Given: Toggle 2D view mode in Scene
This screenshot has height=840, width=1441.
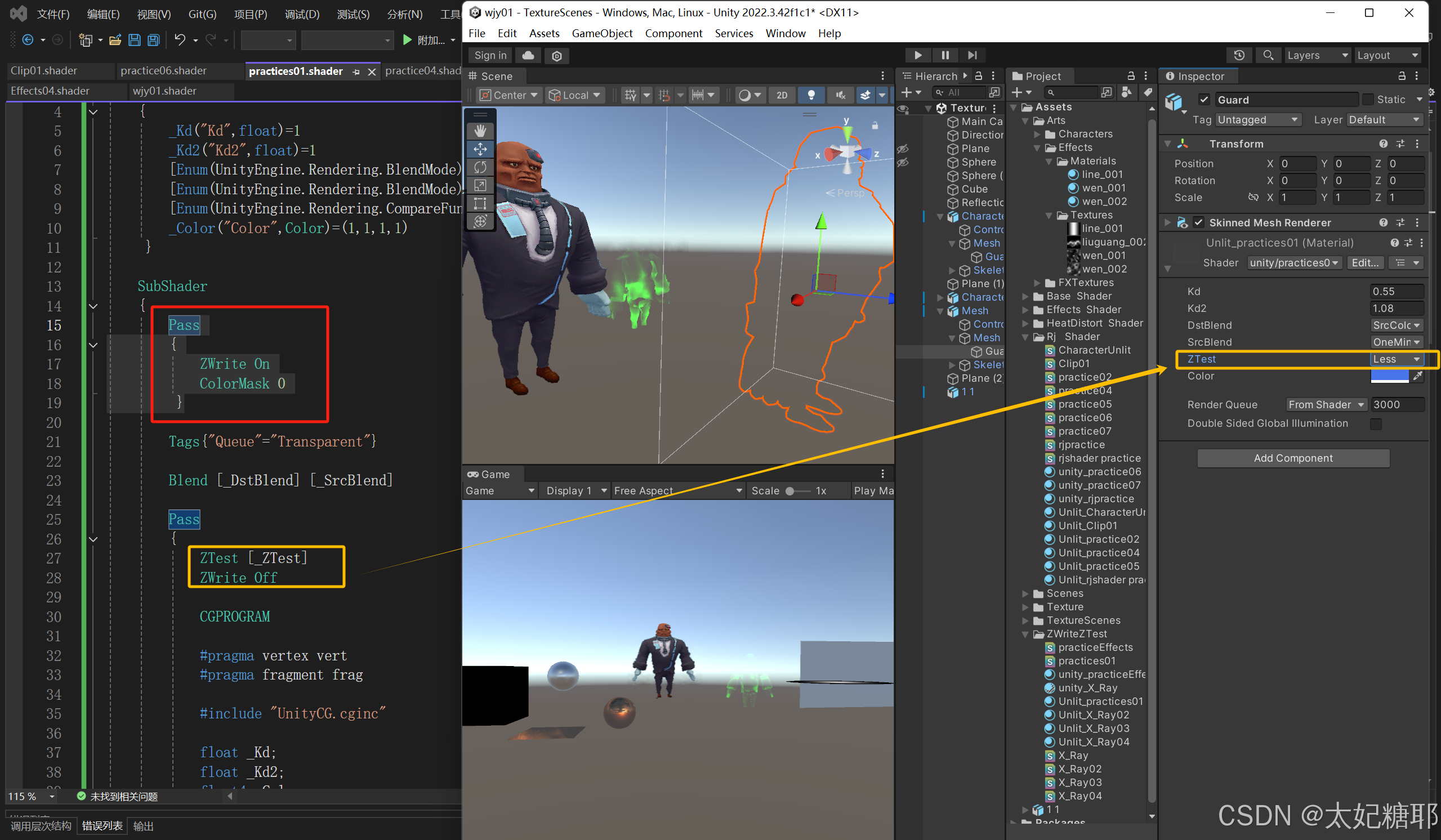Looking at the screenshot, I should [781, 96].
